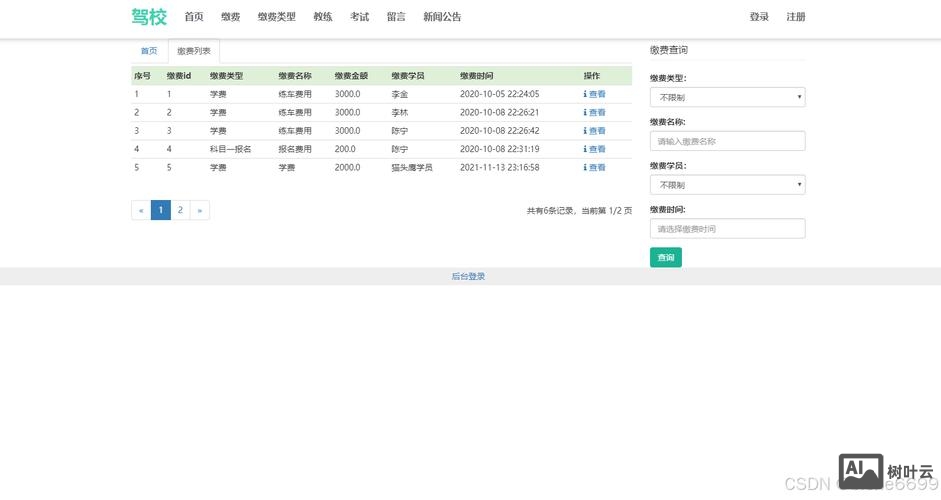
Task: Open the 缴费学员 dropdown filter
Action: [727, 185]
